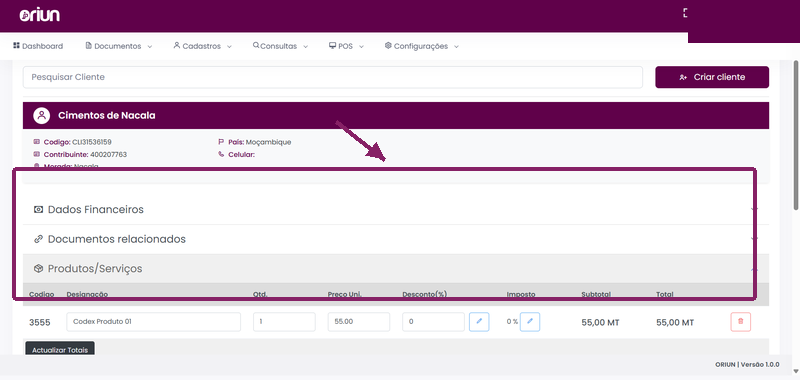Collapse the Produtos/Serviços section
This screenshot has height=380, width=800.
pos(396,269)
